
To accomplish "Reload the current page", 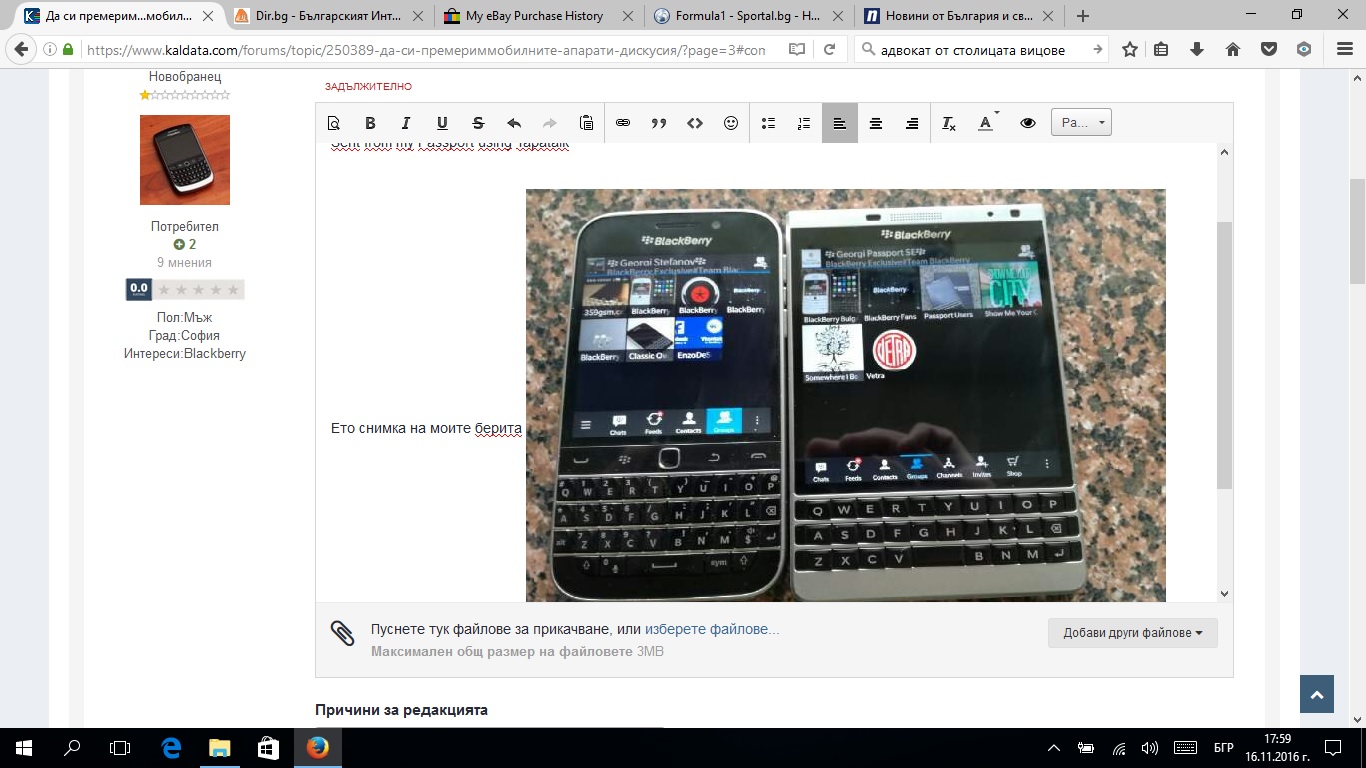I will pos(829,50).
